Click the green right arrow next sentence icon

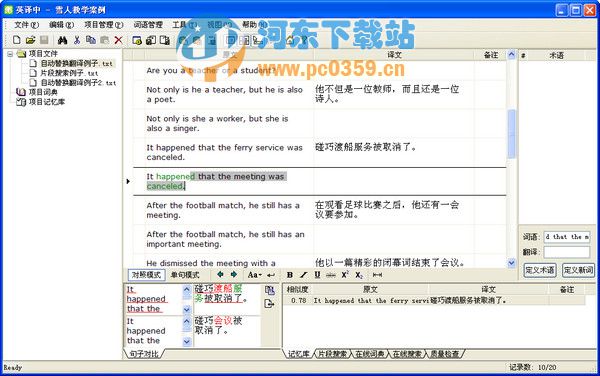pyautogui.click(x=233, y=274)
